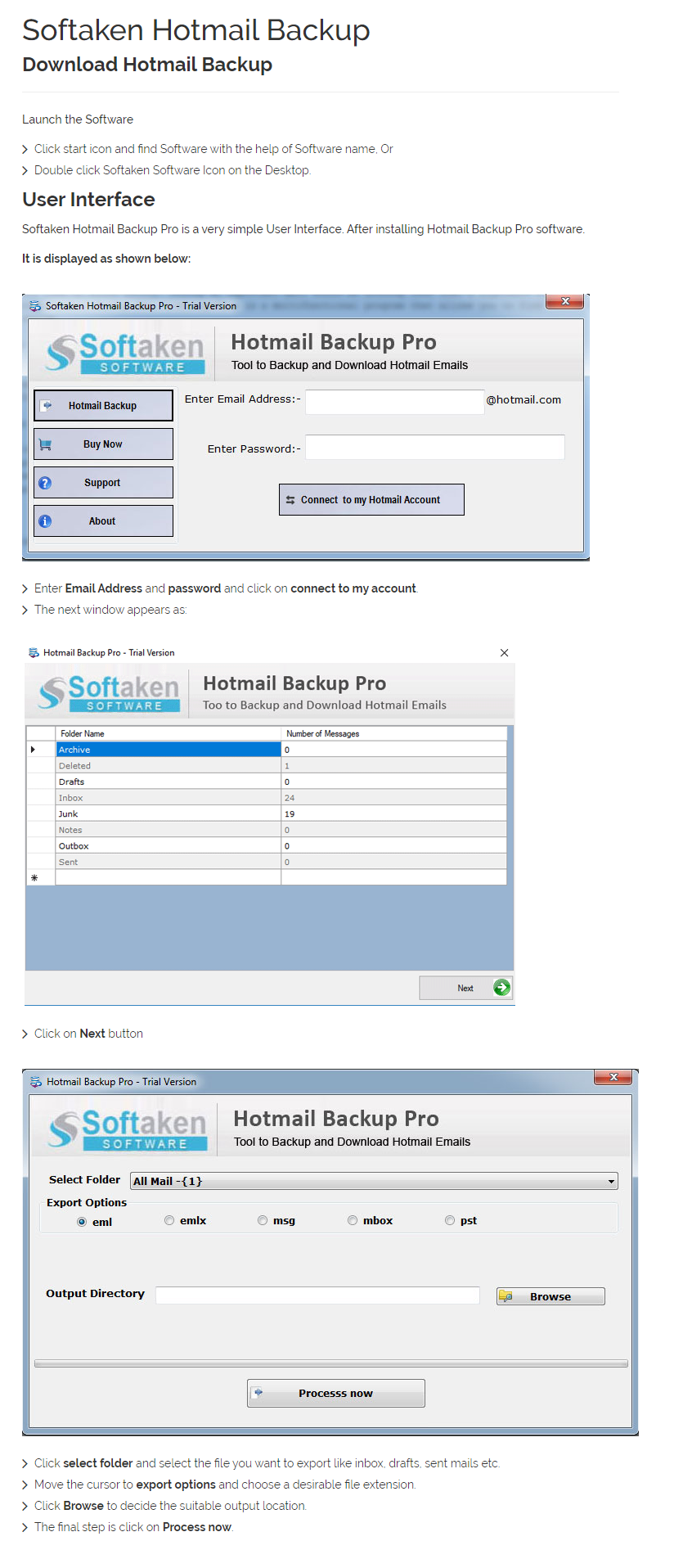Select the Junk folder row

coord(267,813)
